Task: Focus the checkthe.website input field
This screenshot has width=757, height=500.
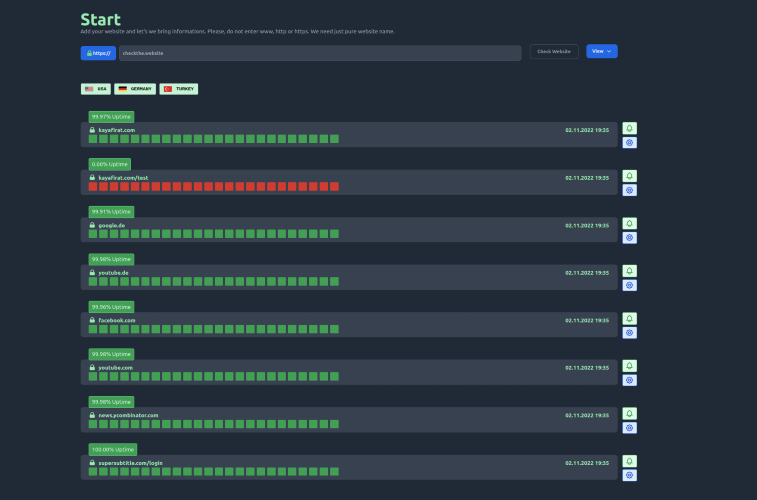Action: (x=320, y=53)
